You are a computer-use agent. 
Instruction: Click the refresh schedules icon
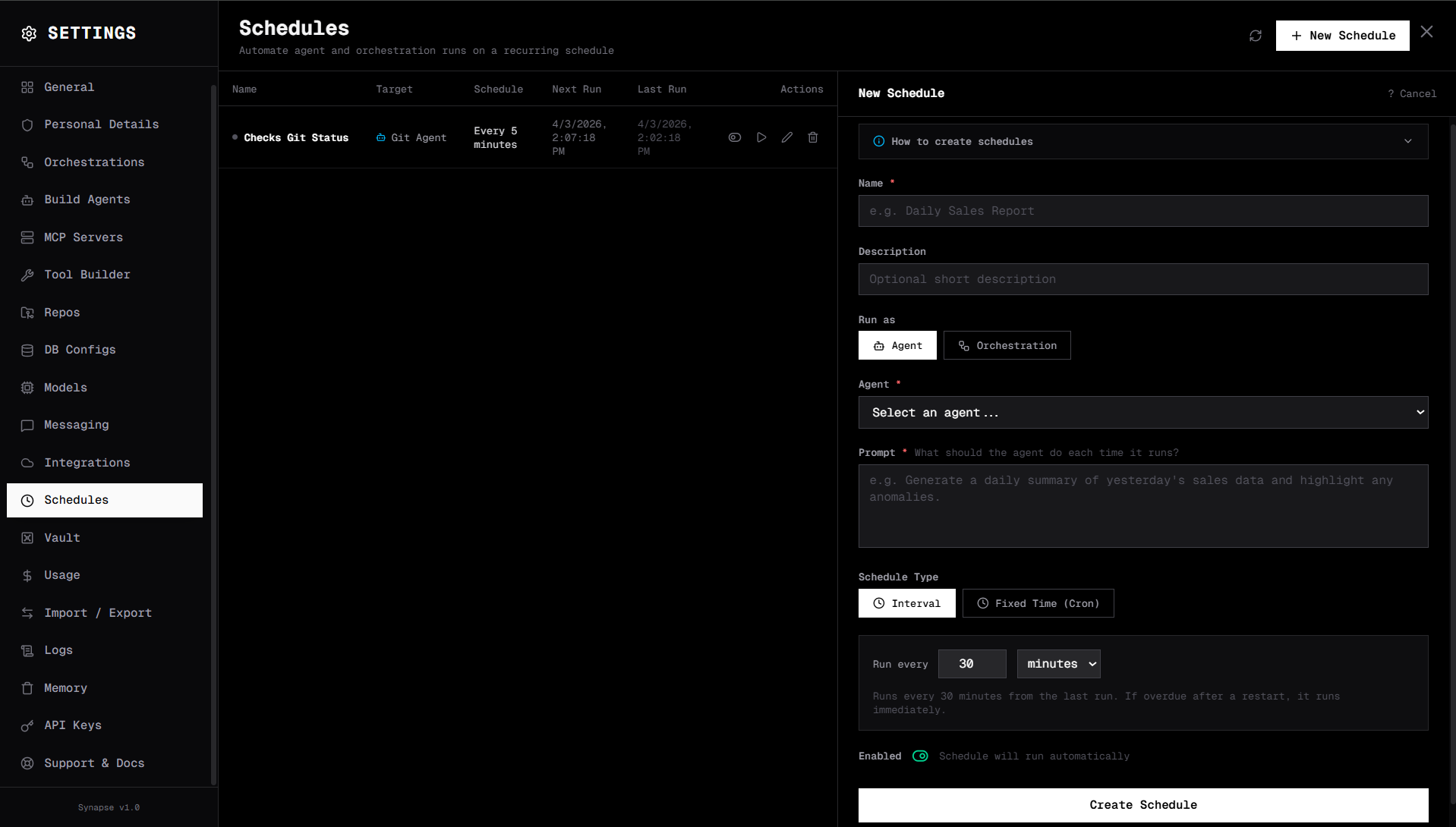pyautogui.click(x=1256, y=36)
